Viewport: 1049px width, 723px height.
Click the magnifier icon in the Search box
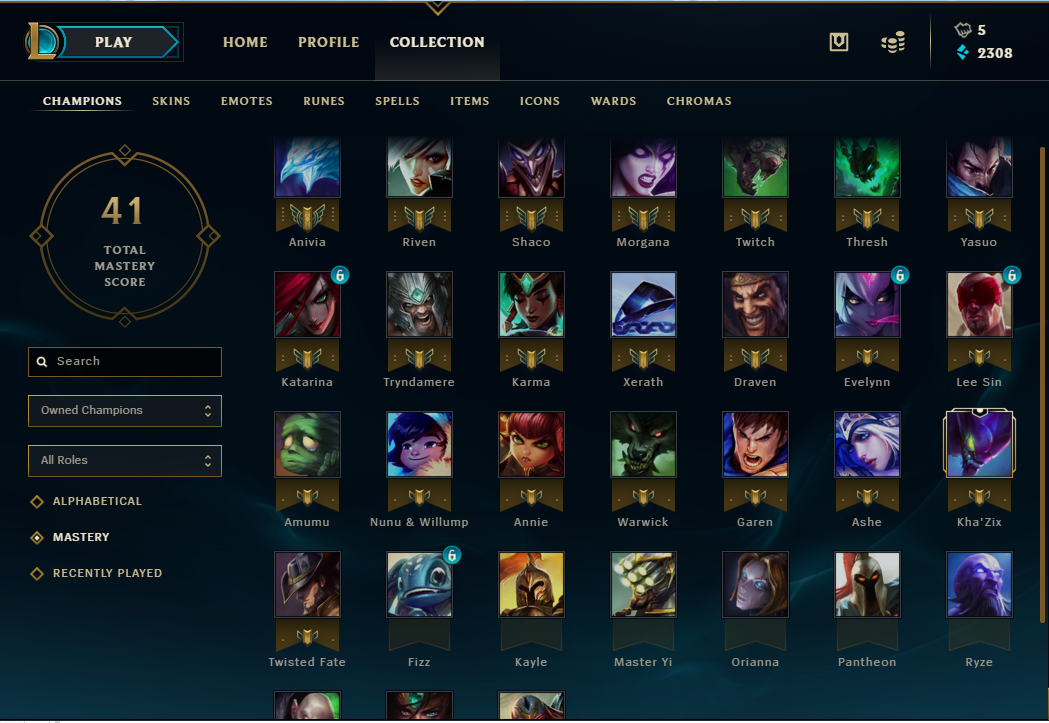click(42, 362)
